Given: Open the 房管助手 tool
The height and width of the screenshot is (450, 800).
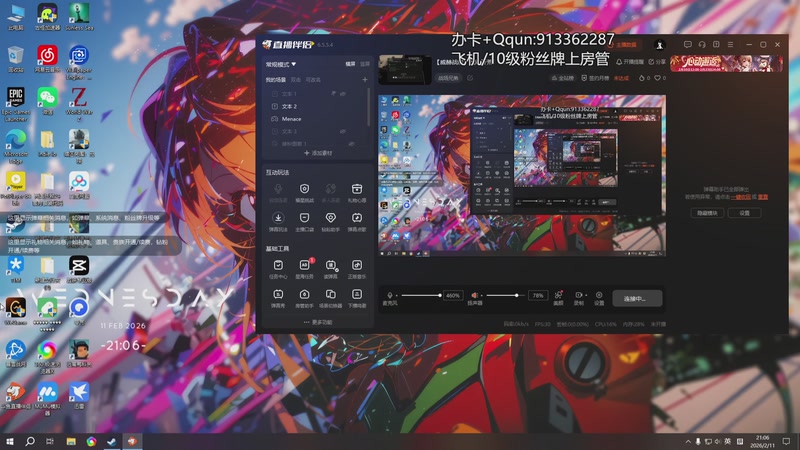Looking at the screenshot, I should click(305, 298).
